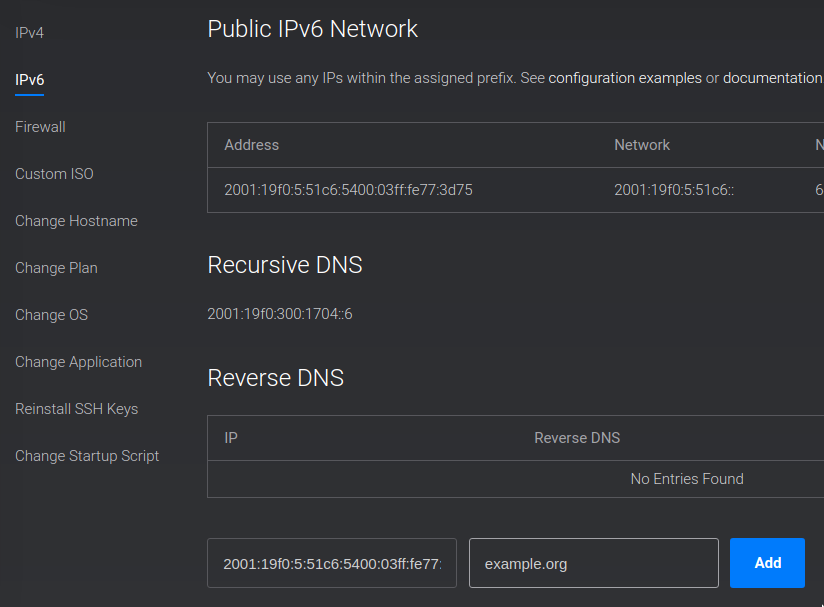Open the documentation link
This screenshot has height=607, width=824.
pyautogui.click(x=772, y=78)
